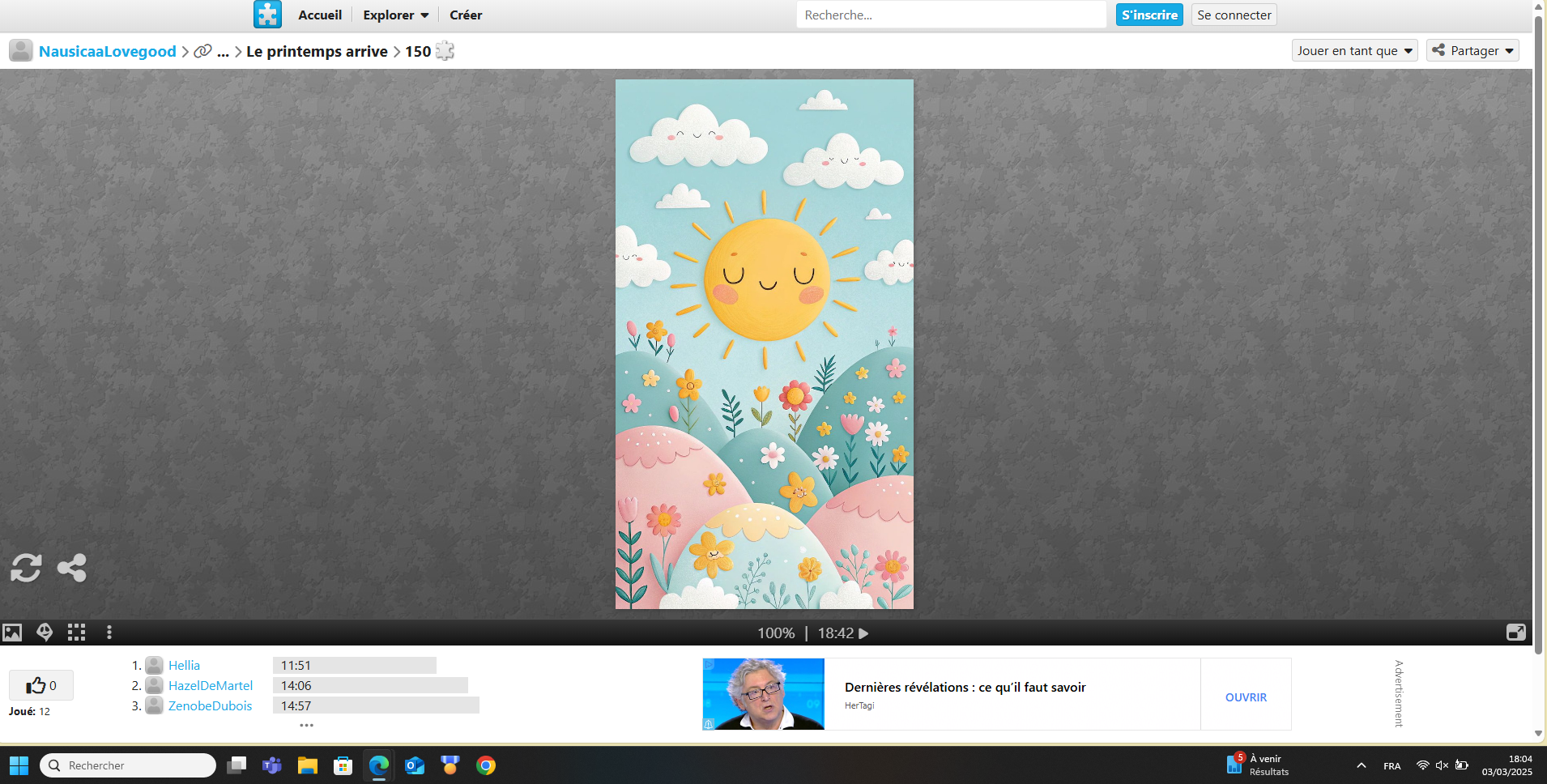The height and width of the screenshot is (784, 1547).
Task: Open the Partager dropdown
Action: [1472, 50]
